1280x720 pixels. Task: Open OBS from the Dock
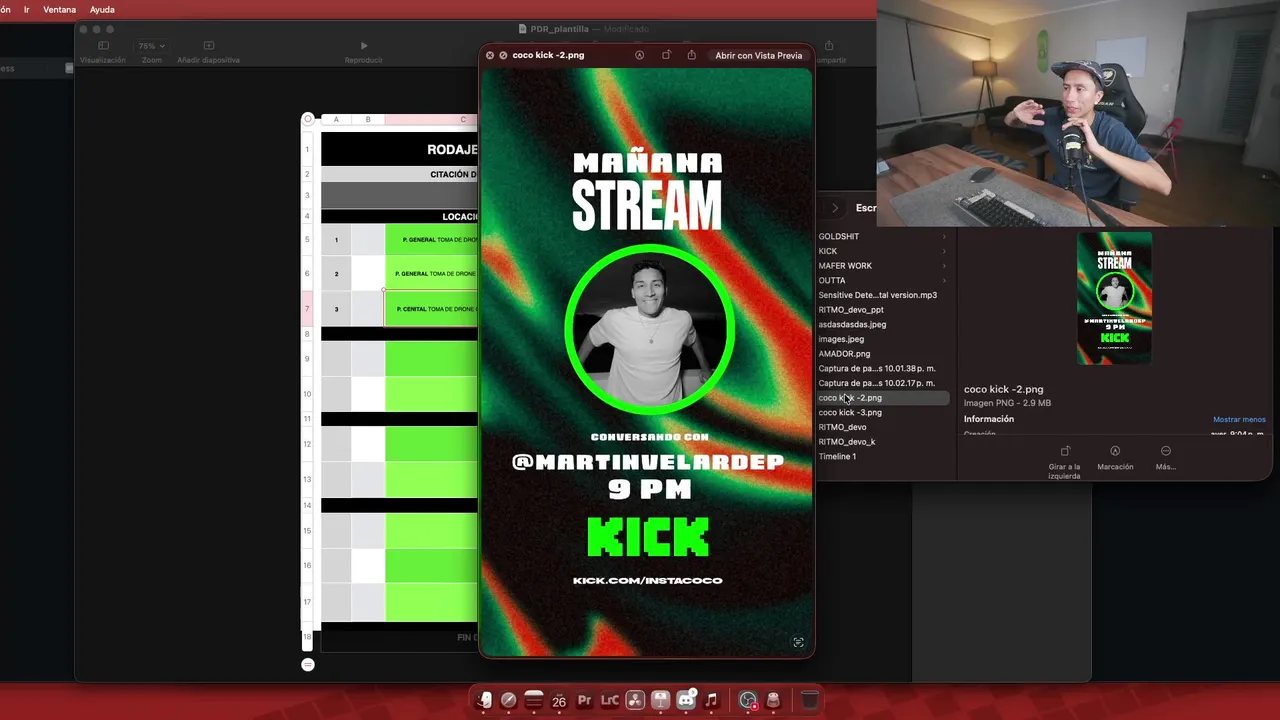click(x=748, y=700)
